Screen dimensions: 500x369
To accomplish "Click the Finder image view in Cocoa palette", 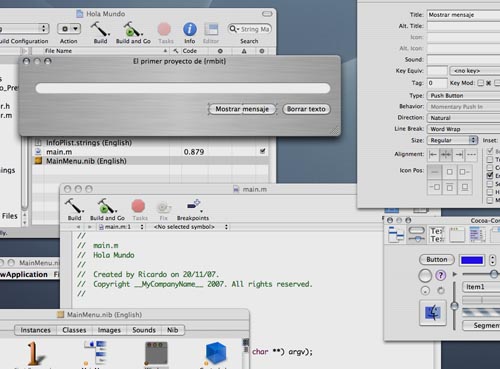I will pyautogui.click(x=433, y=313).
